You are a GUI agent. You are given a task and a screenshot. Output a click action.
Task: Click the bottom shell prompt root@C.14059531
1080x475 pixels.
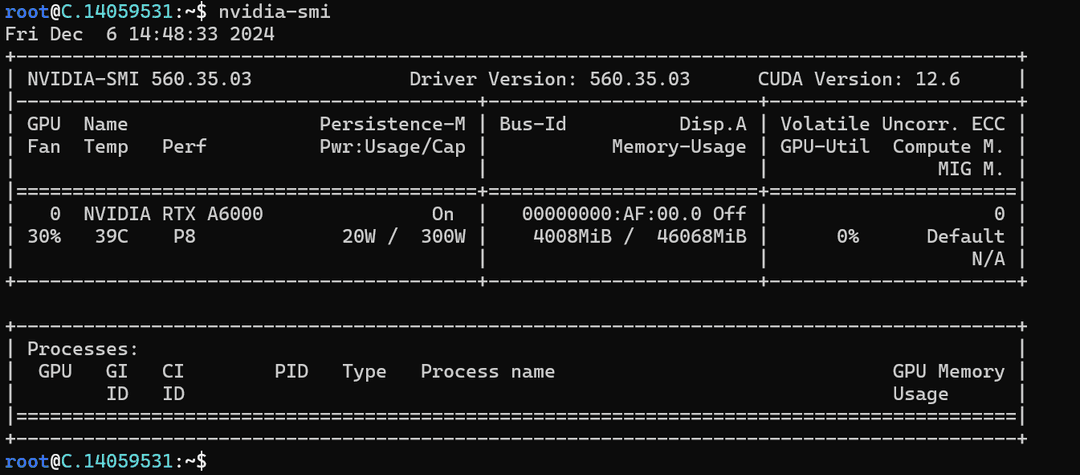pos(89,460)
